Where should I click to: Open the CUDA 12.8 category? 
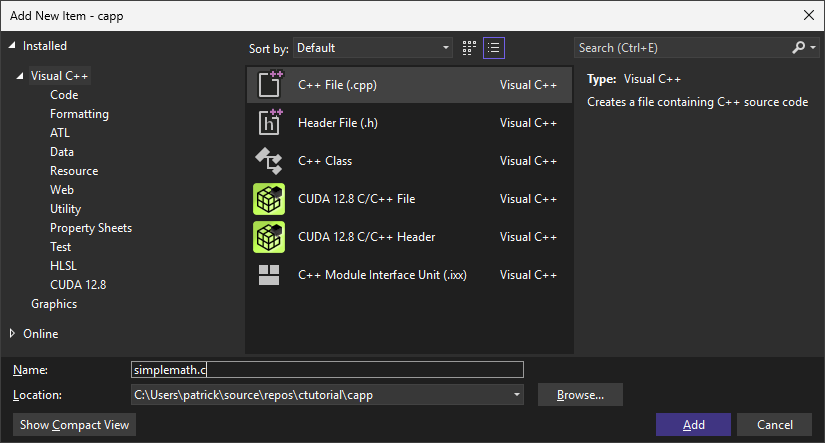click(x=78, y=285)
